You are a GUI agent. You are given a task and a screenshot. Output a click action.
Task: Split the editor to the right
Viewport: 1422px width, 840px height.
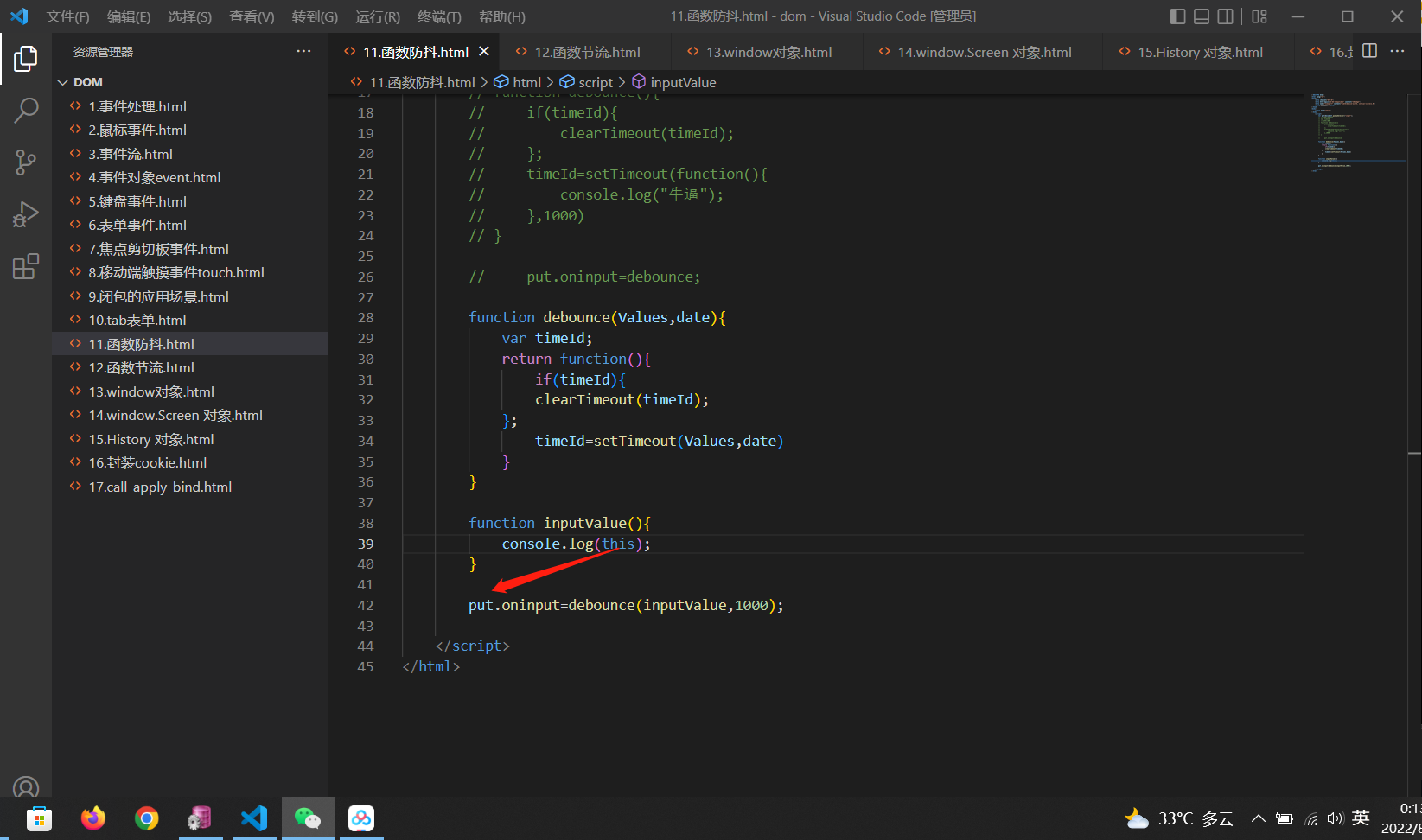pyautogui.click(x=1369, y=51)
